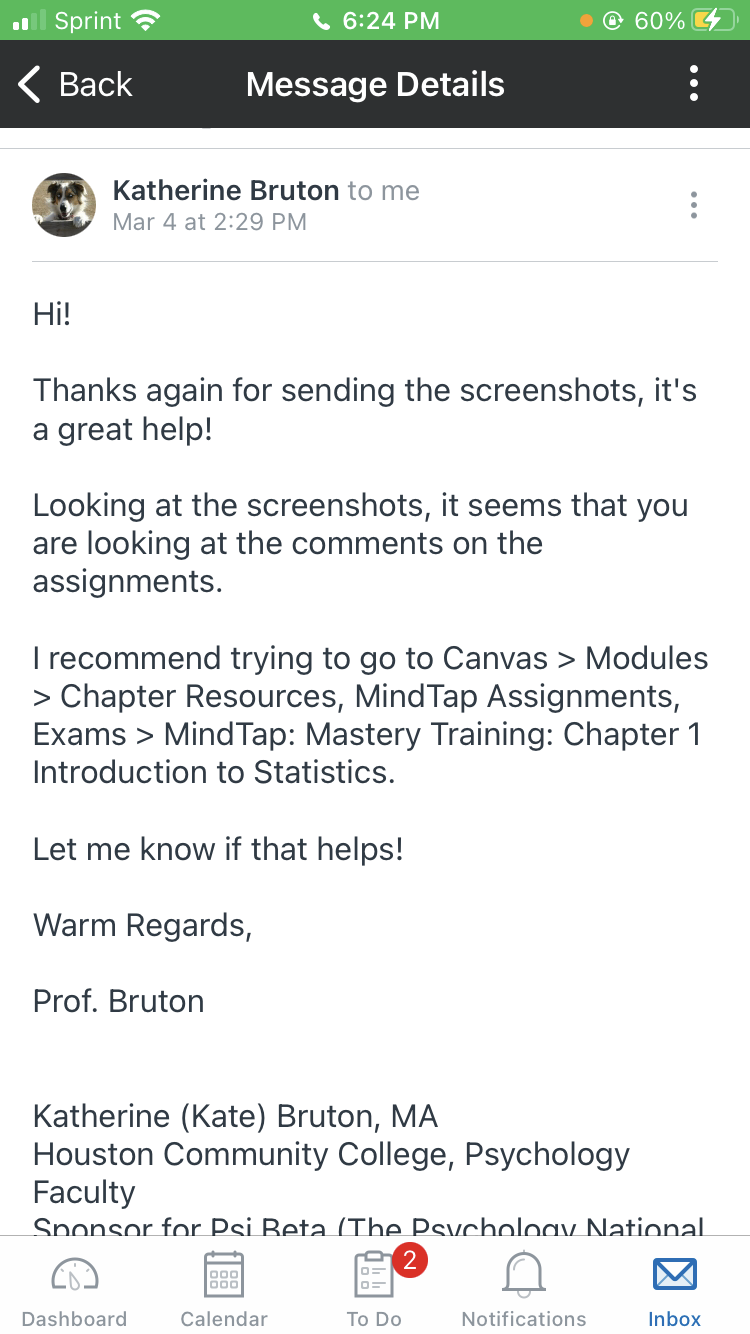The image size is (750, 1334).
Task: Select the sender name Katherine Bruton
Action: [x=226, y=190]
